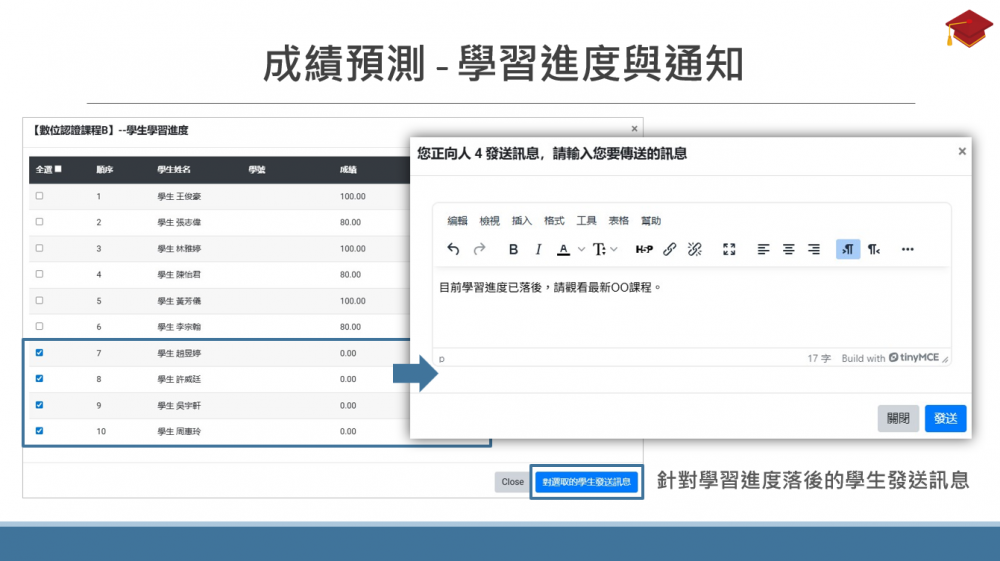
Task: Click inside the message text area
Action: pyautogui.click(x=690, y=315)
